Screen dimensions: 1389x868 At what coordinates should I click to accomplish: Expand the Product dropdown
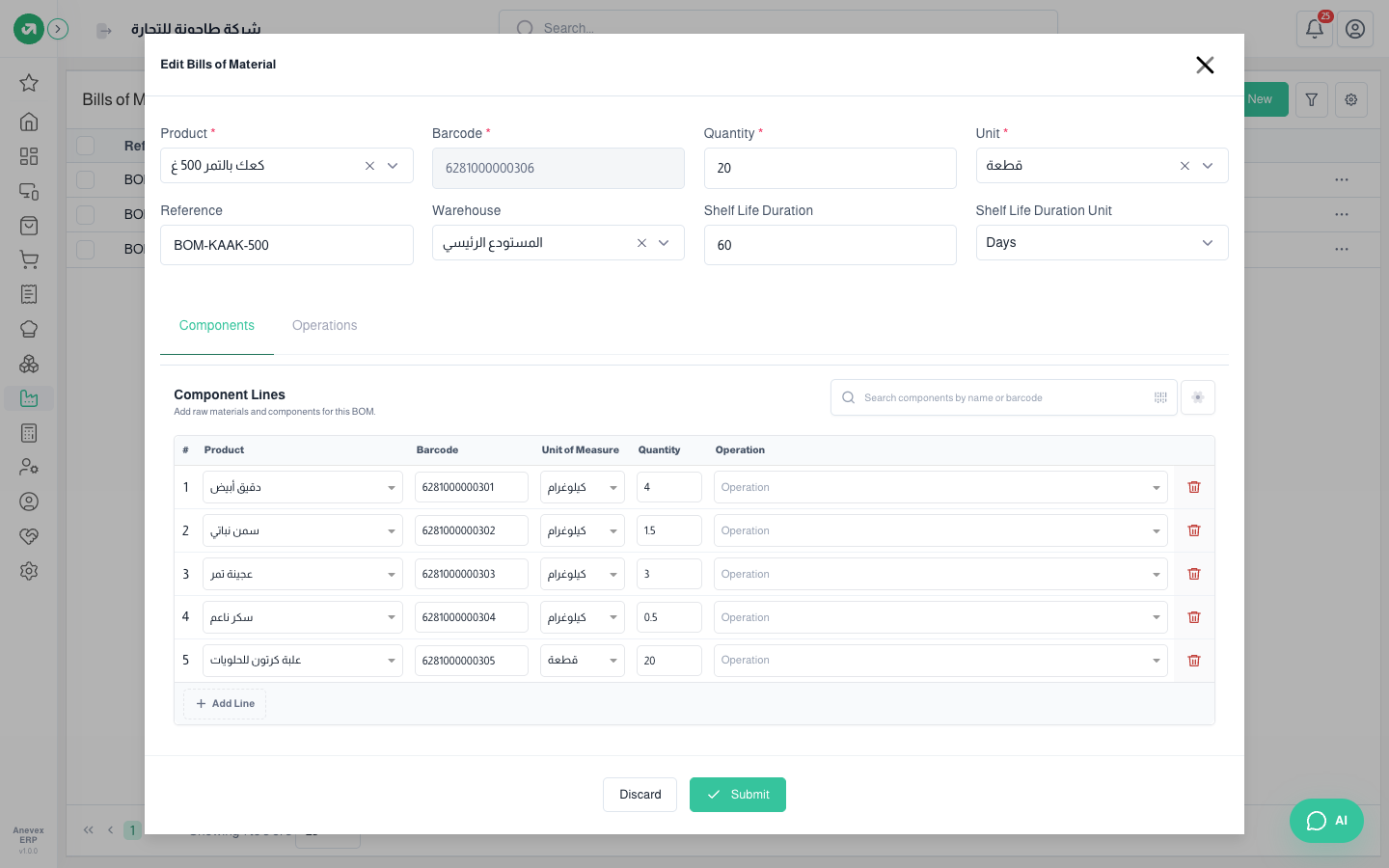click(393, 166)
